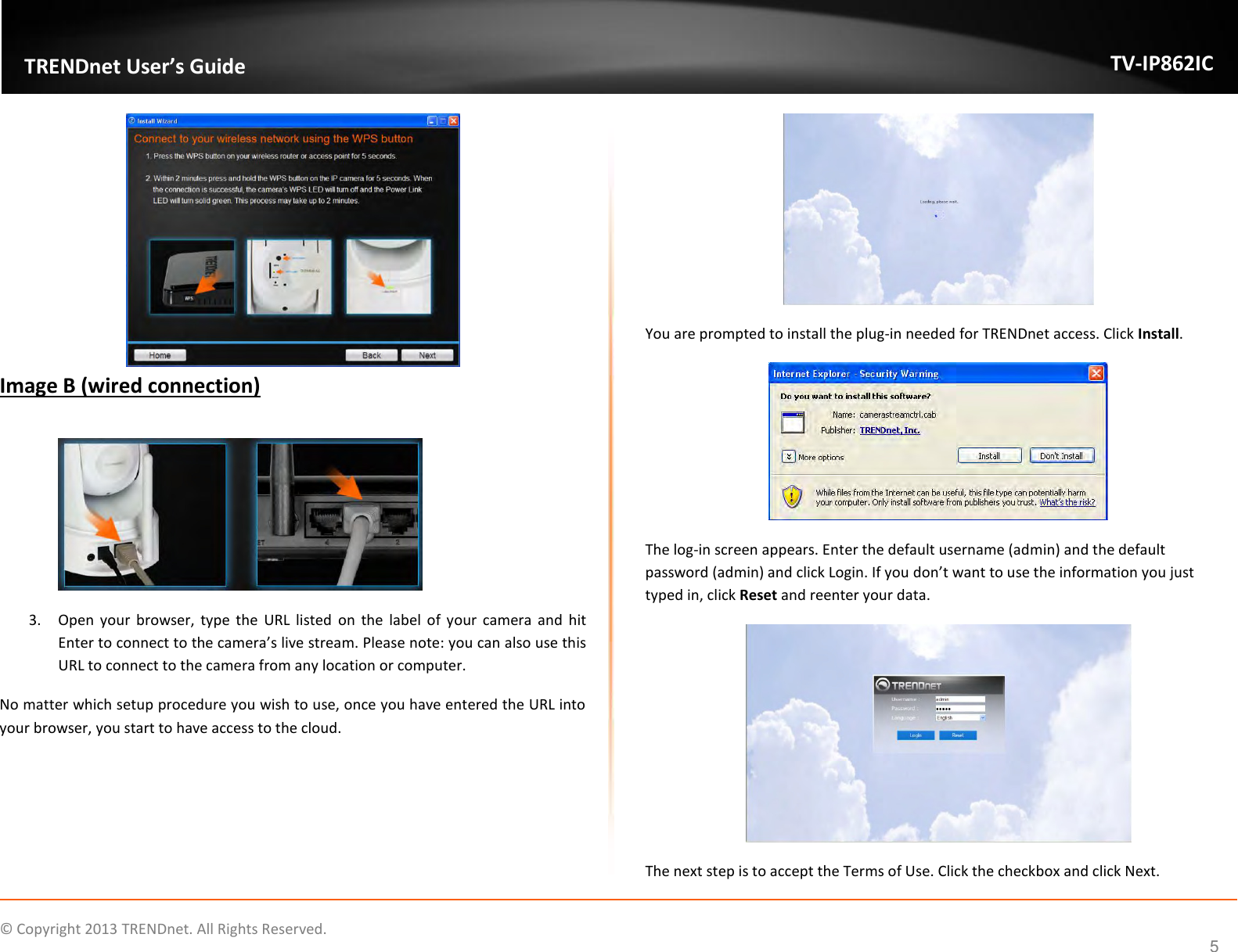Click Don't Install in the Security Warning
This screenshot has height=952, width=1238.
(x=1061, y=456)
